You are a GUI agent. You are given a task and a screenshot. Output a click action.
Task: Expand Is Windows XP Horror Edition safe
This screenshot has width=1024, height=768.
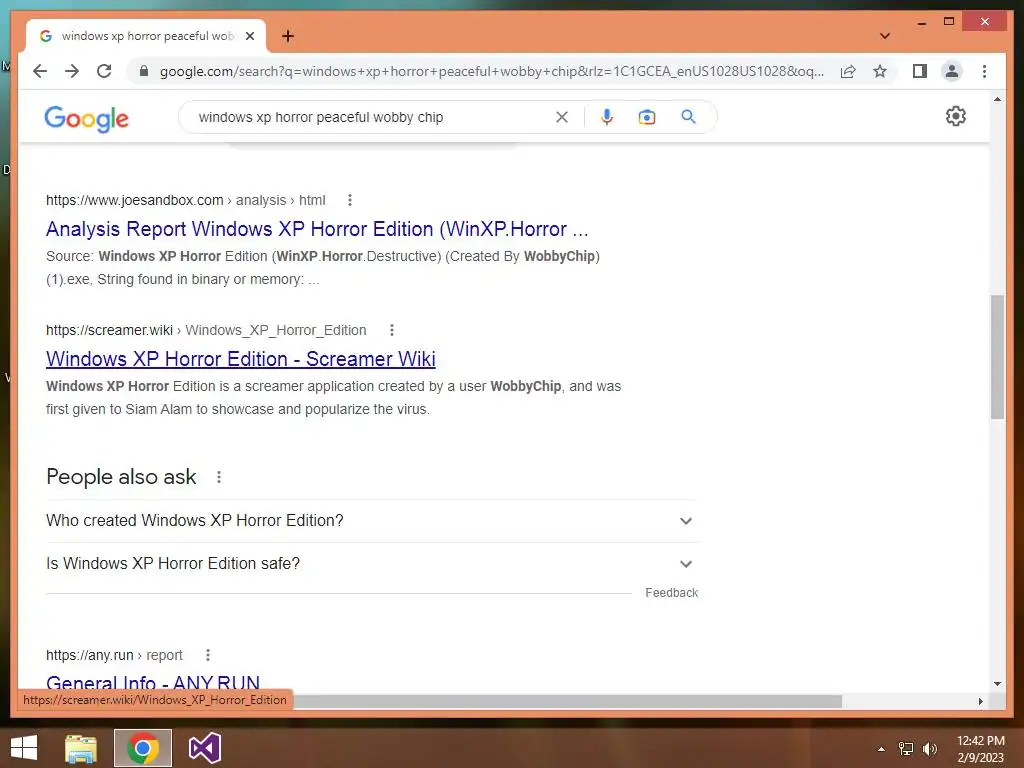pyautogui.click(x=372, y=564)
